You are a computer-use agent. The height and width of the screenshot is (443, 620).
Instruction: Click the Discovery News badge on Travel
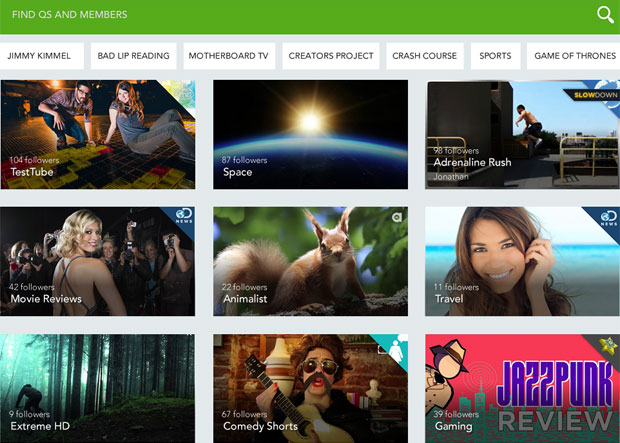(608, 218)
